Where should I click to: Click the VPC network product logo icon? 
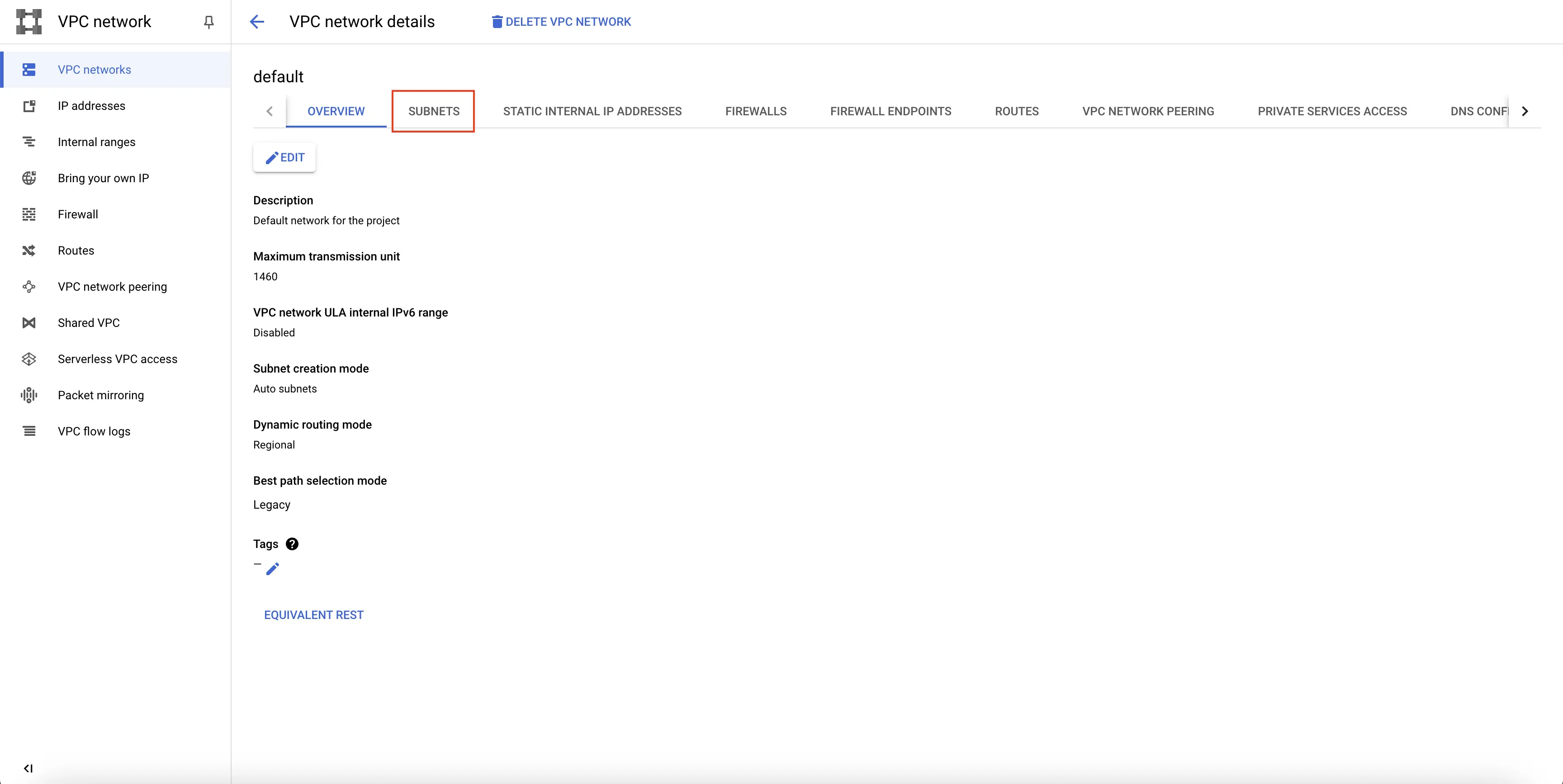[28, 21]
